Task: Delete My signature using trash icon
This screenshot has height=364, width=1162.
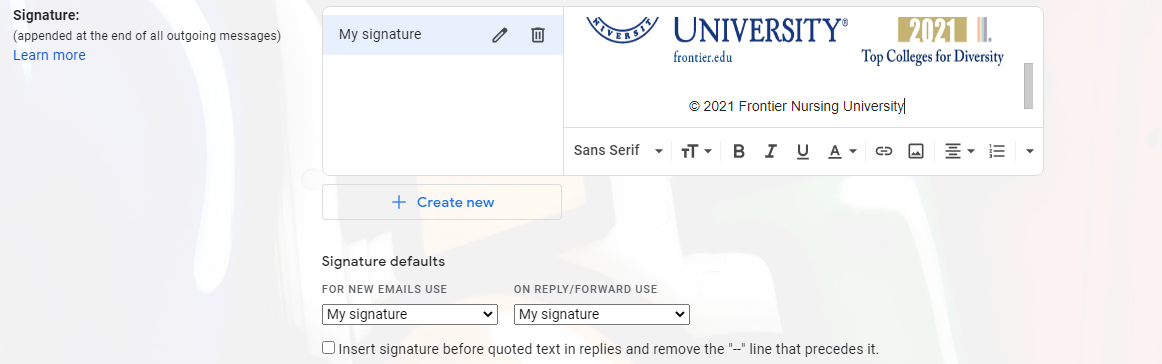Action: (538, 35)
